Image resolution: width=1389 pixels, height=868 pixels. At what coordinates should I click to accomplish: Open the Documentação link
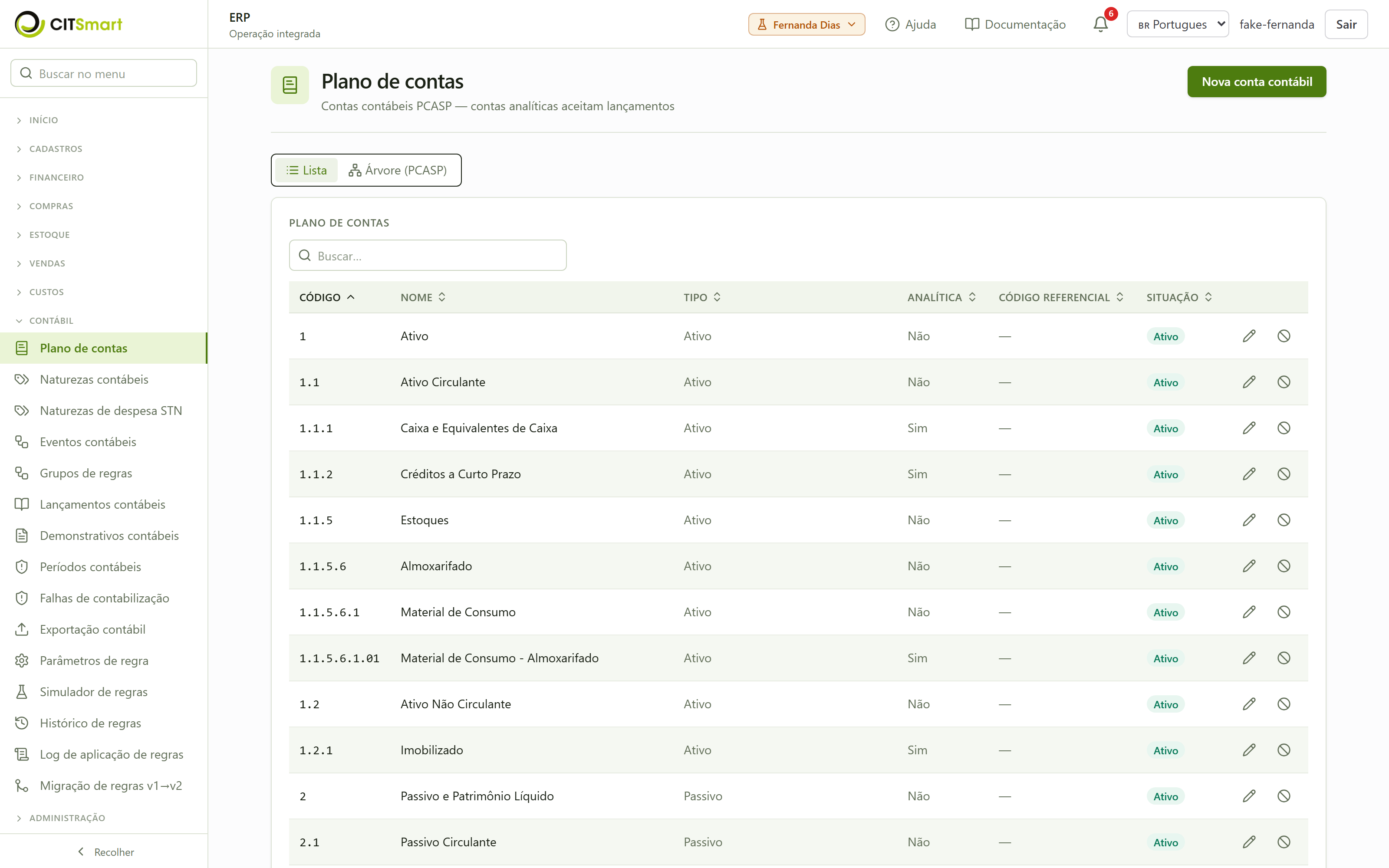pos(1015,24)
